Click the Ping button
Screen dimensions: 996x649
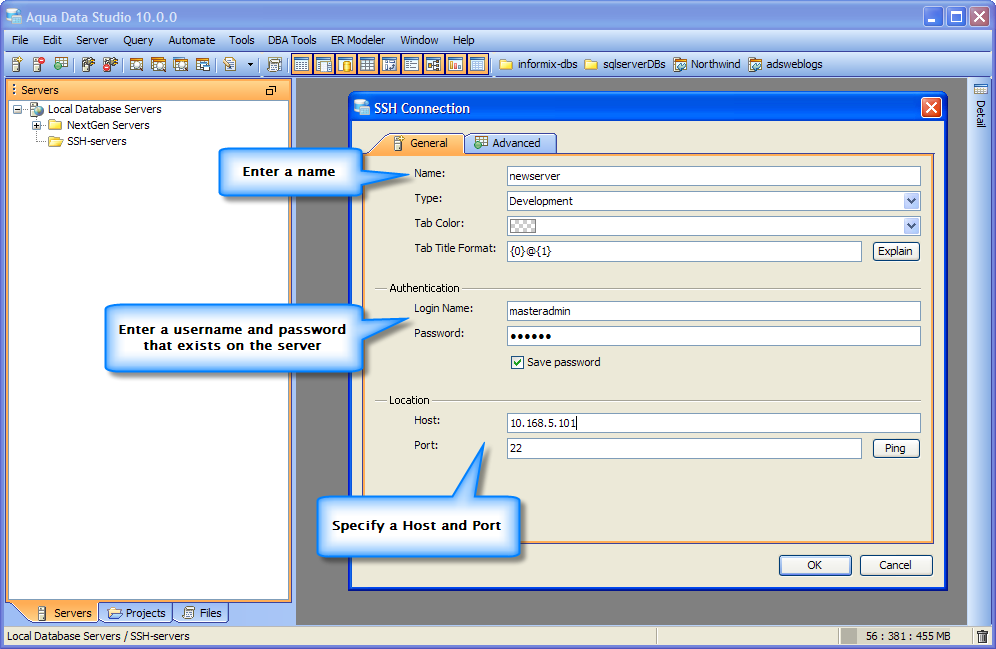[x=896, y=448]
